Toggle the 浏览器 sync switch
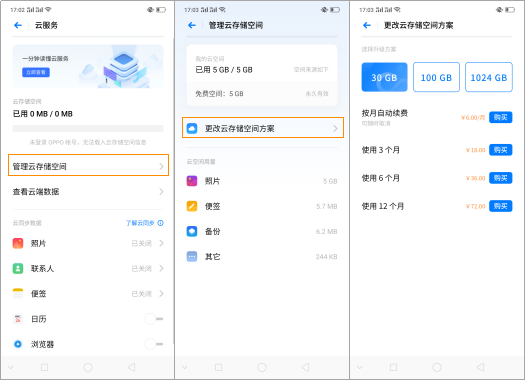 point(154,344)
